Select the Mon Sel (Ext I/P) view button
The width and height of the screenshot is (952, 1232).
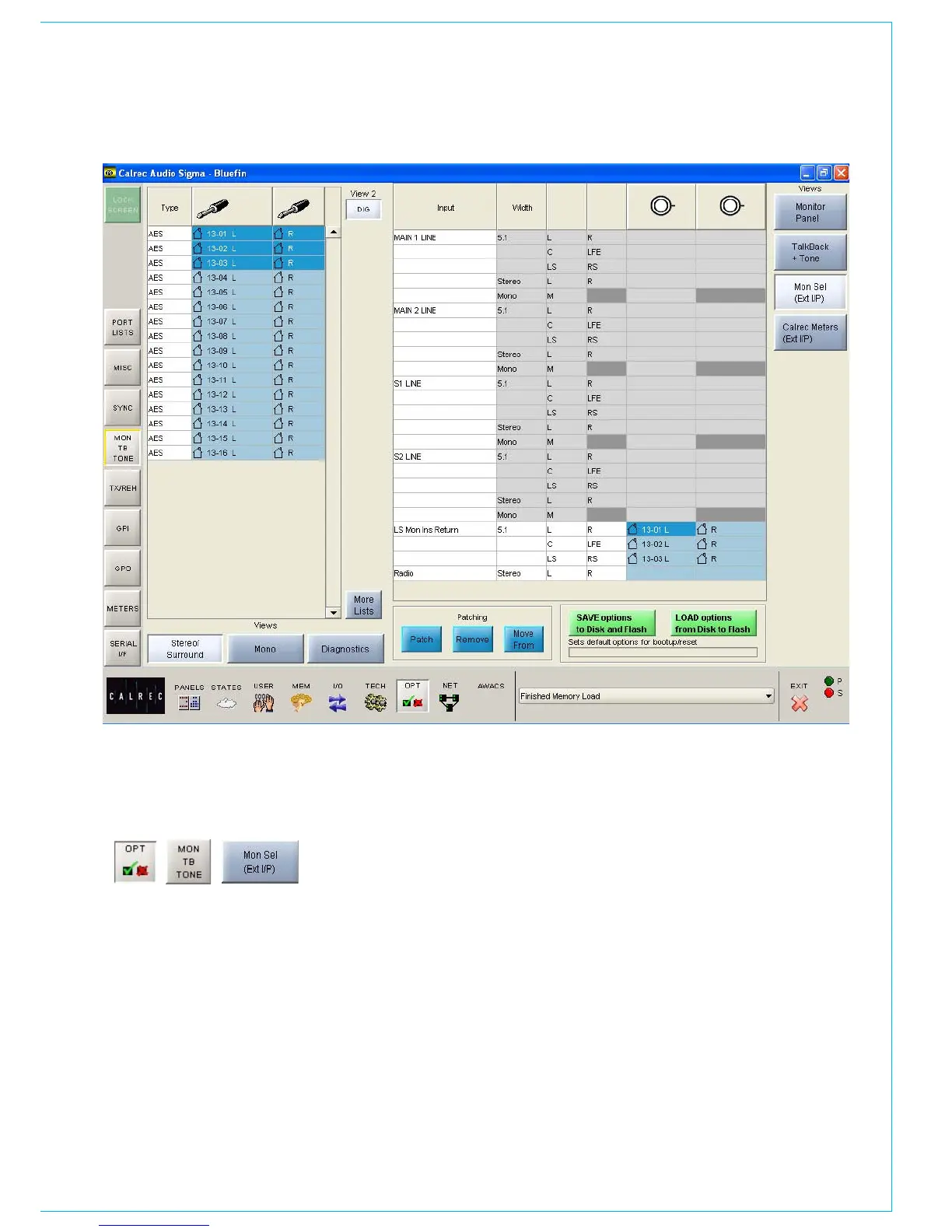[x=810, y=292]
